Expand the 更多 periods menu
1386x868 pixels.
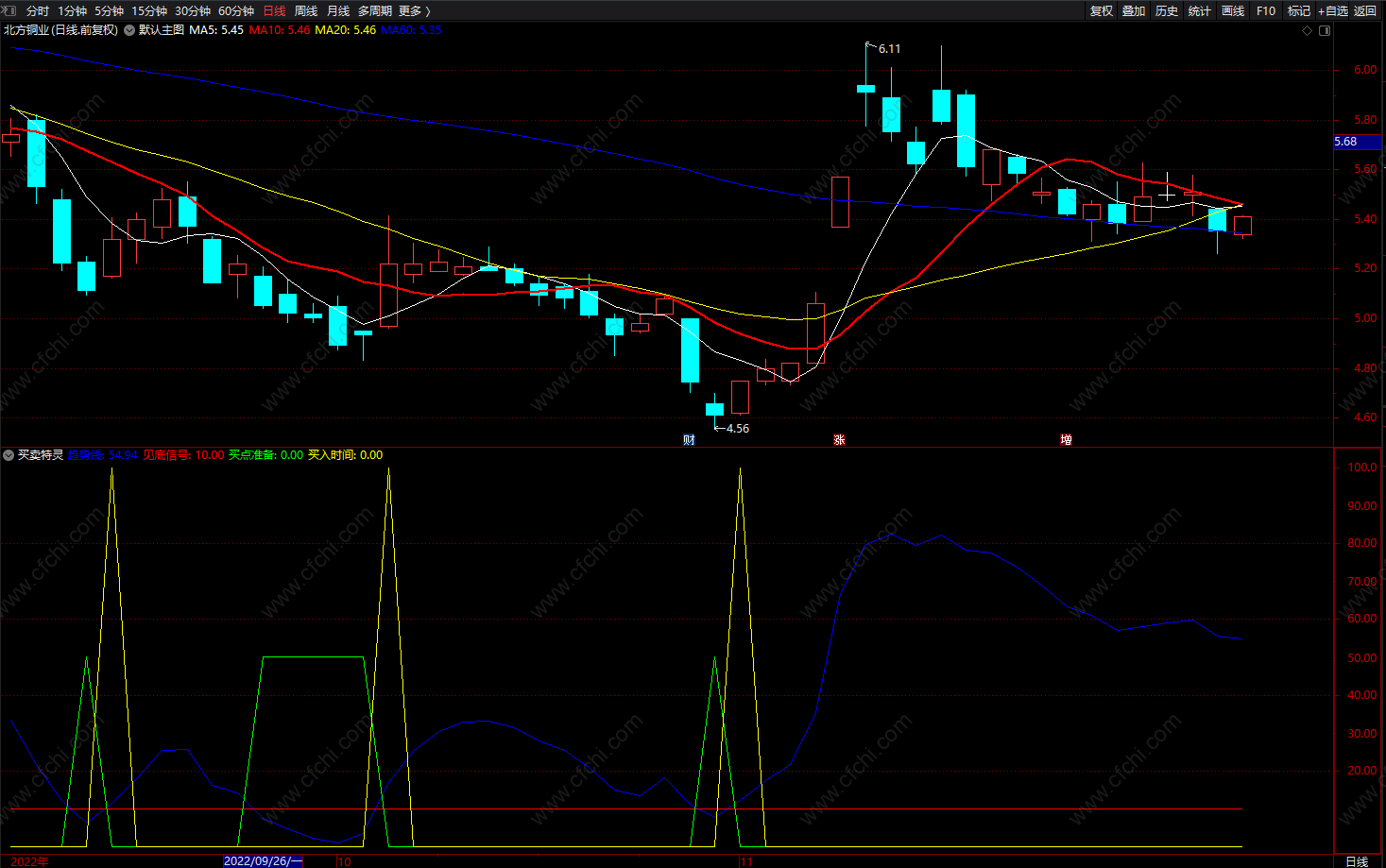[415, 10]
